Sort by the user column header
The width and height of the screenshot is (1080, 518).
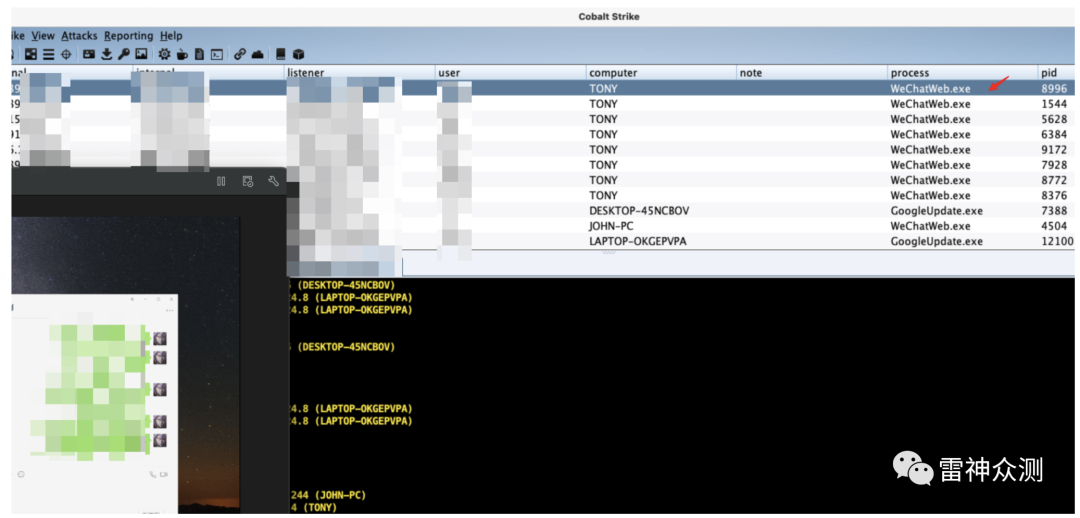[x=510, y=72]
